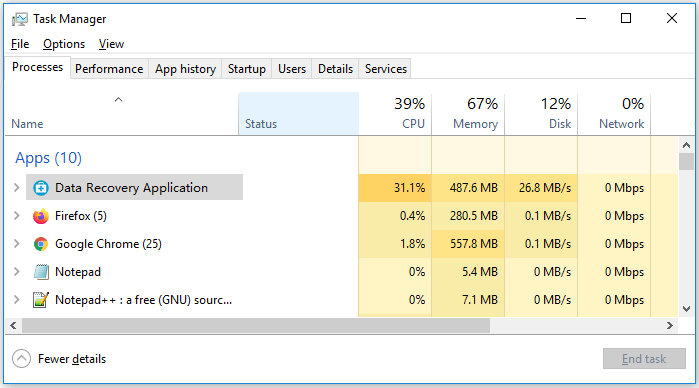The image size is (699, 388).
Task: Click the Google Chrome icon
Action: coord(41,244)
